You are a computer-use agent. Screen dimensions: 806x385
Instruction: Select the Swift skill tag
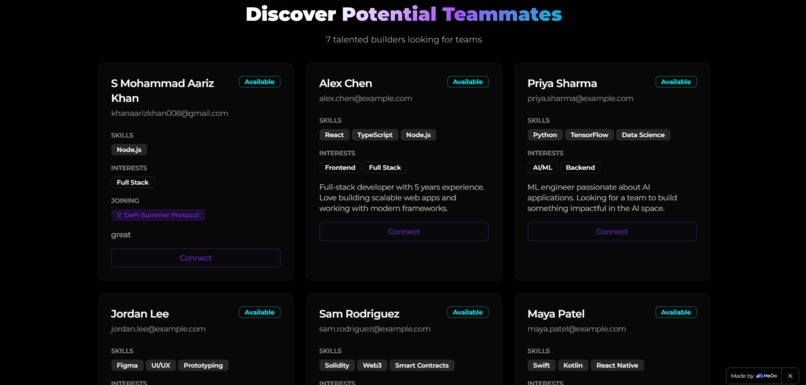[541, 365]
